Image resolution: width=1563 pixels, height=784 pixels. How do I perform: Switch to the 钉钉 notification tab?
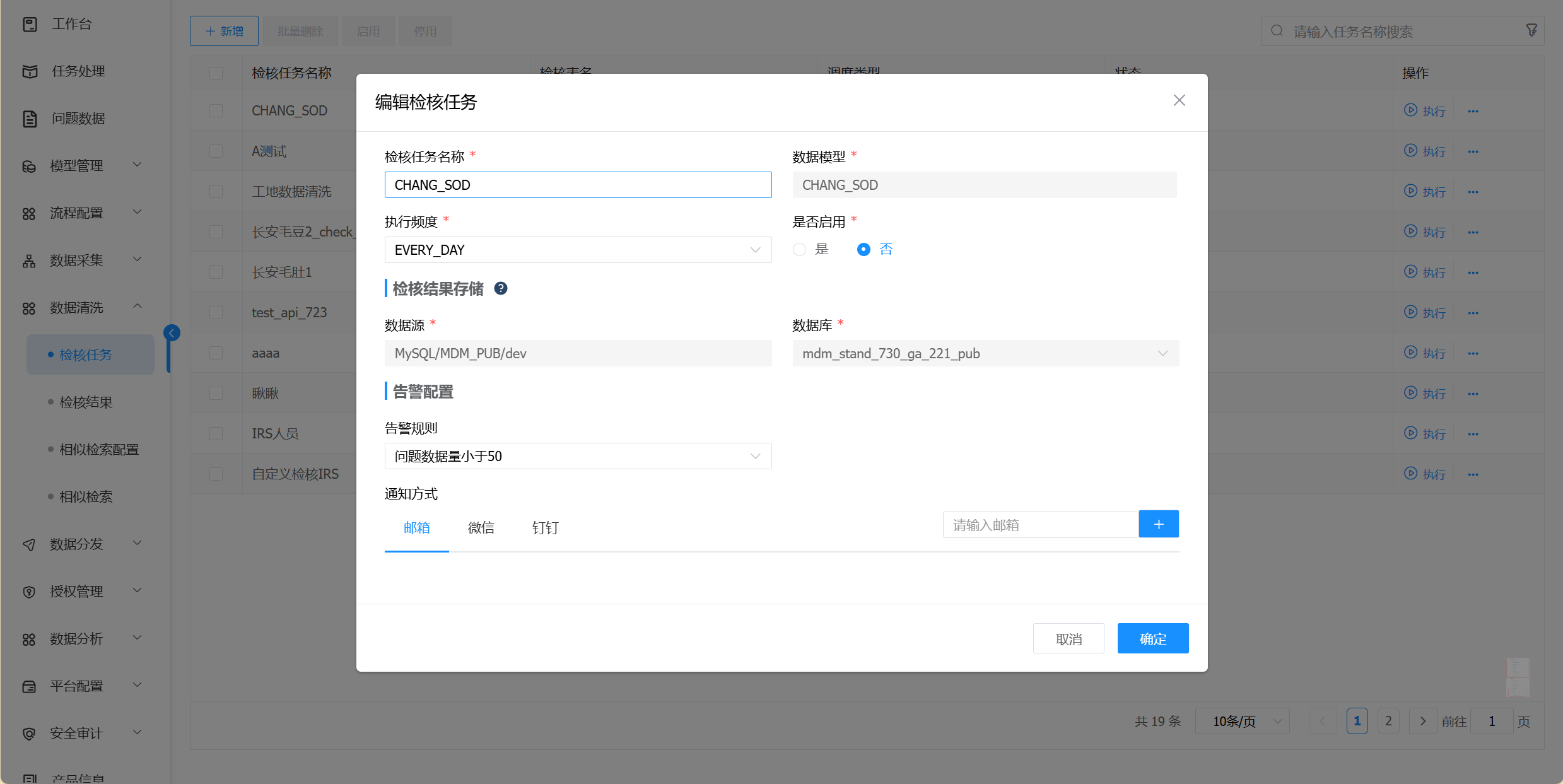545,528
